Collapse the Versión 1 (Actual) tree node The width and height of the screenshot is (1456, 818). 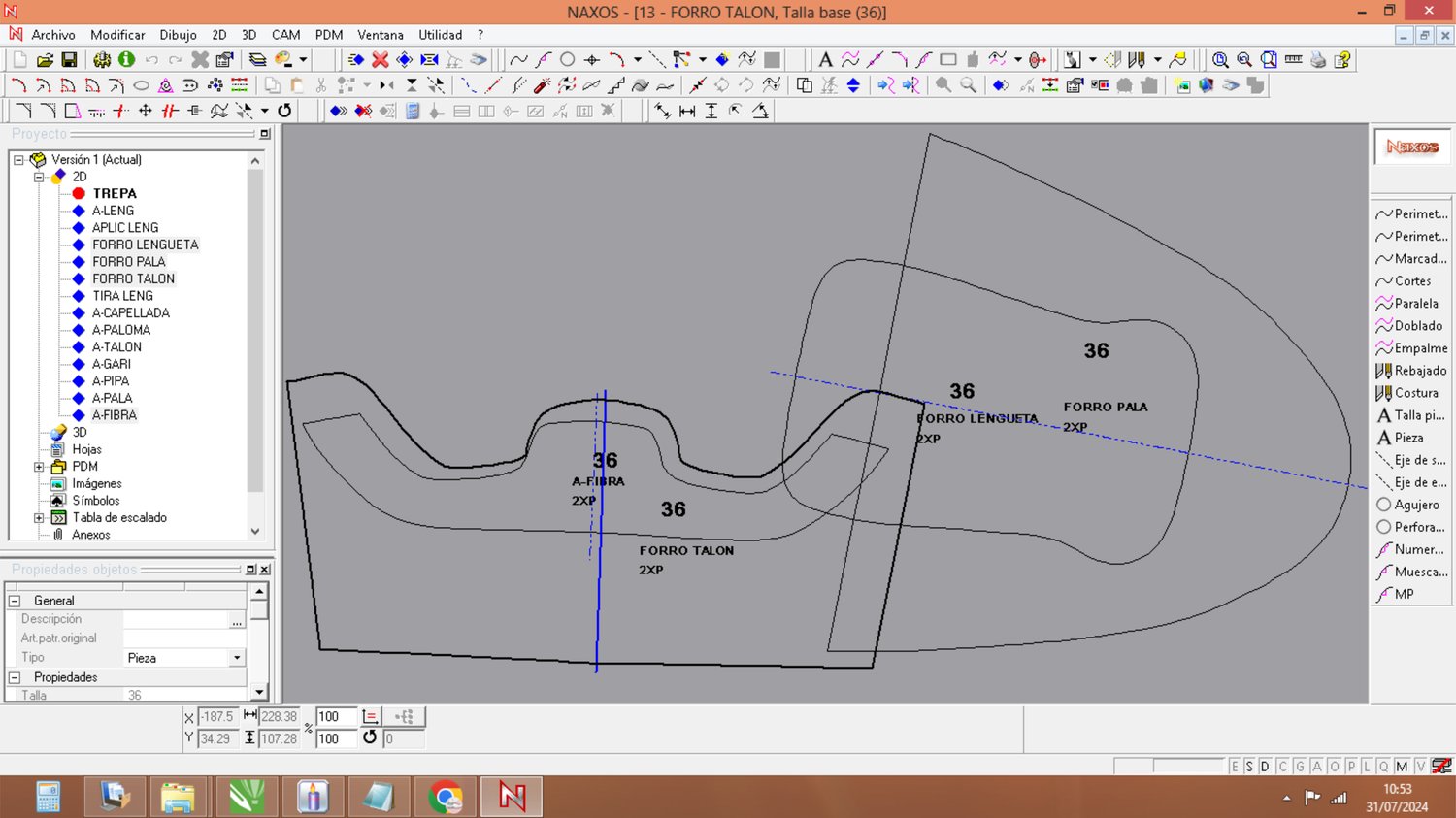tap(18, 159)
